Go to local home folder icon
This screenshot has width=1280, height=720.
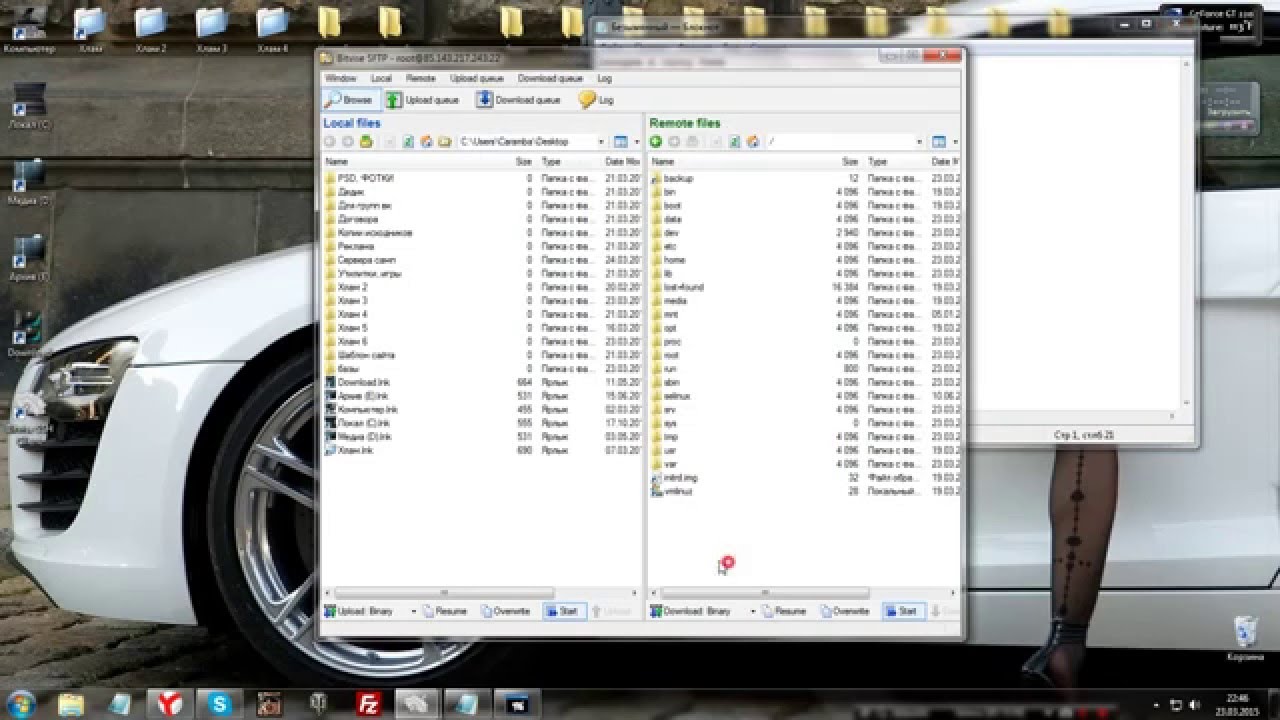tap(426, 142)
